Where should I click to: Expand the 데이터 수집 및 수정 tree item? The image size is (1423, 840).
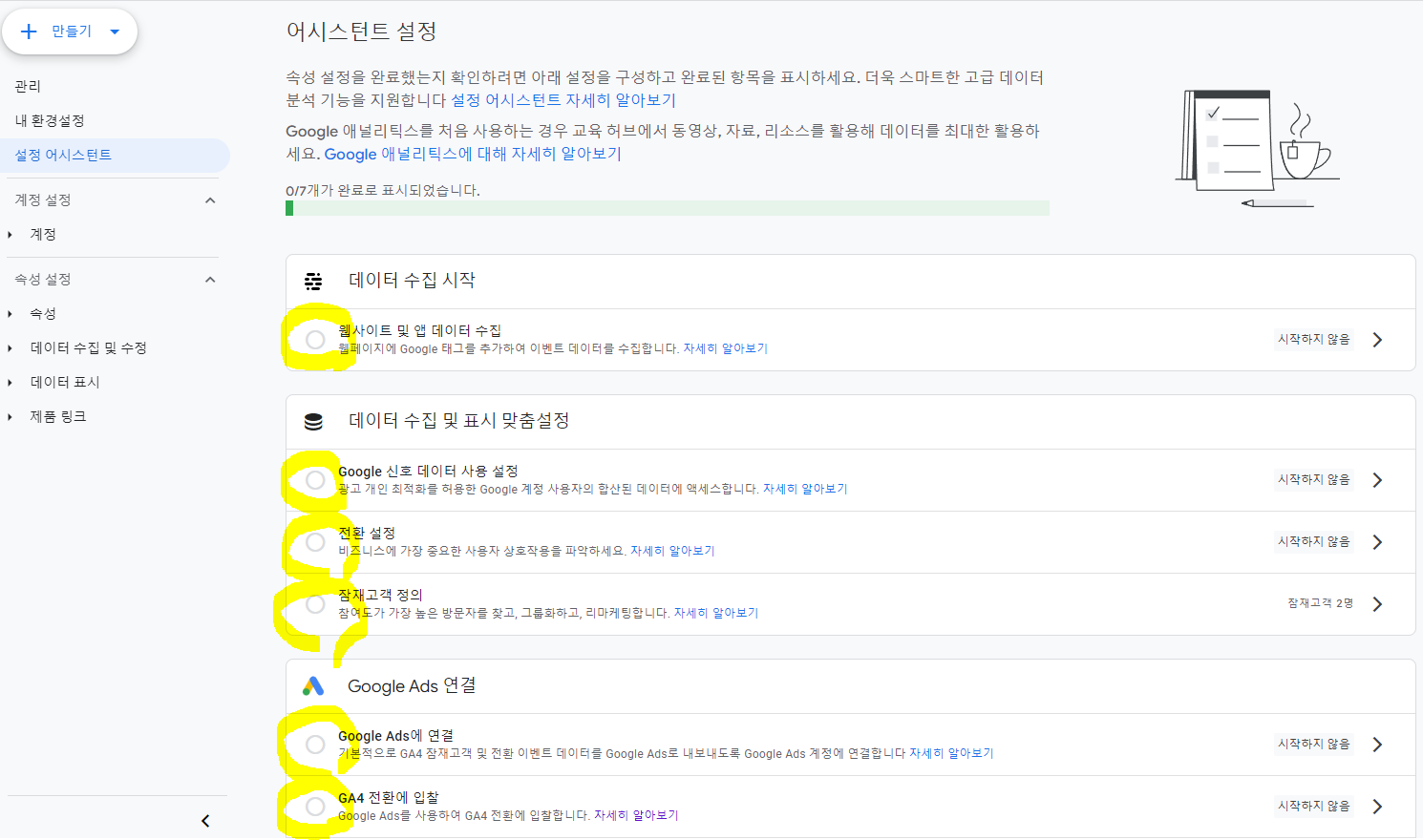pyautogui.click(x=11, y=348)
